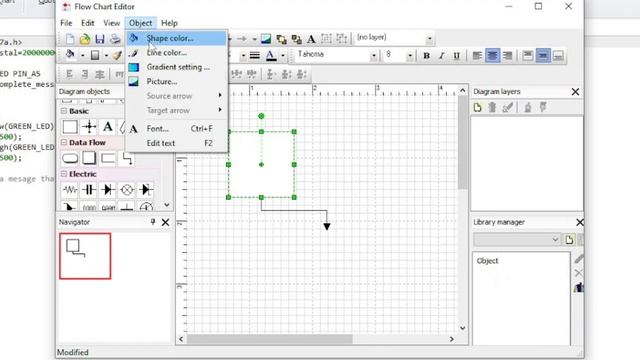
Task: Select the stepped connector shape in Data Flow
Action: click(127, 158)
